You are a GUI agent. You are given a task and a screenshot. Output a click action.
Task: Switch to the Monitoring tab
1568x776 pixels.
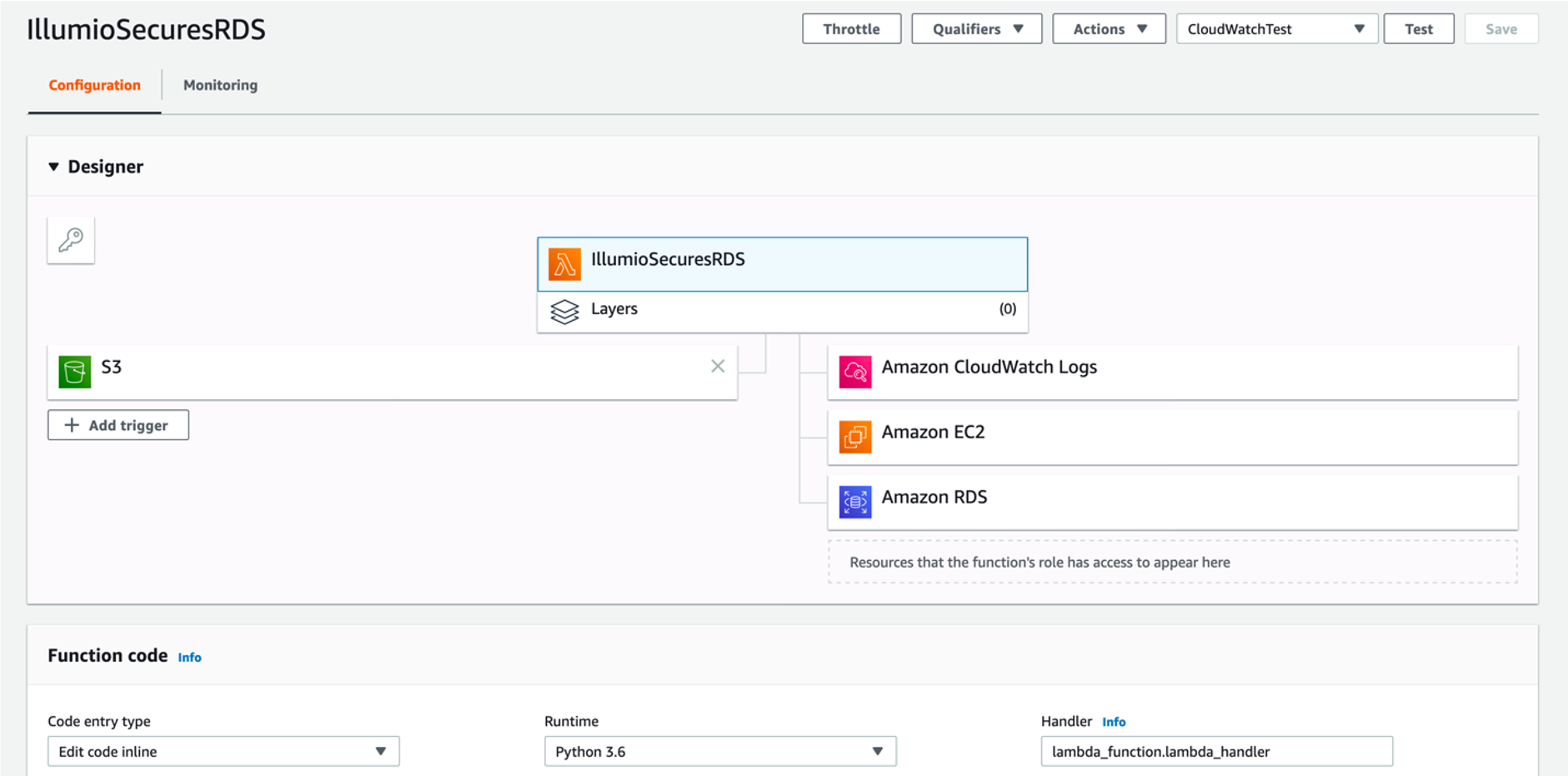(x=220, y=84)
